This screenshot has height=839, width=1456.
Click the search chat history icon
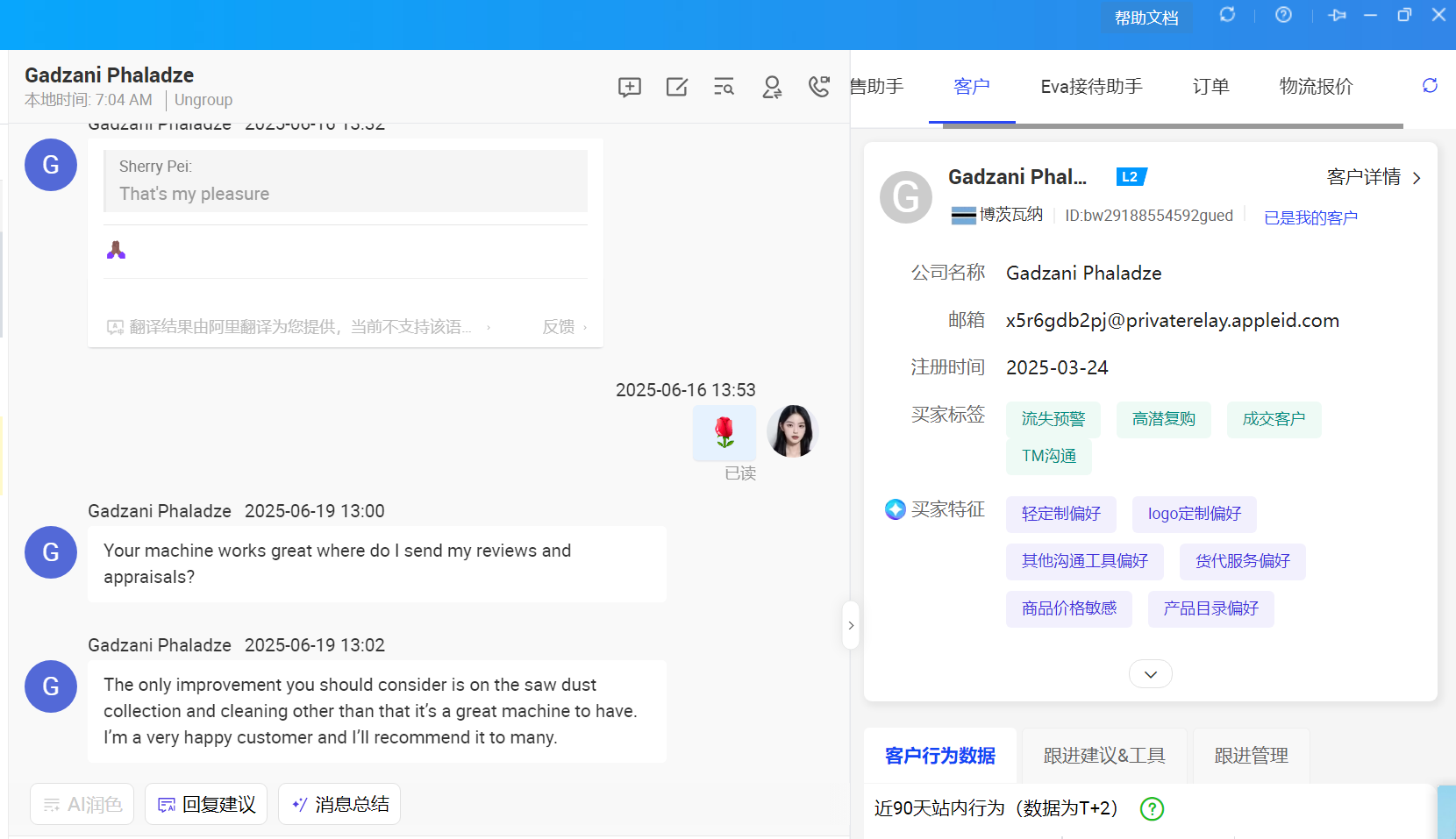coord(724,87)
